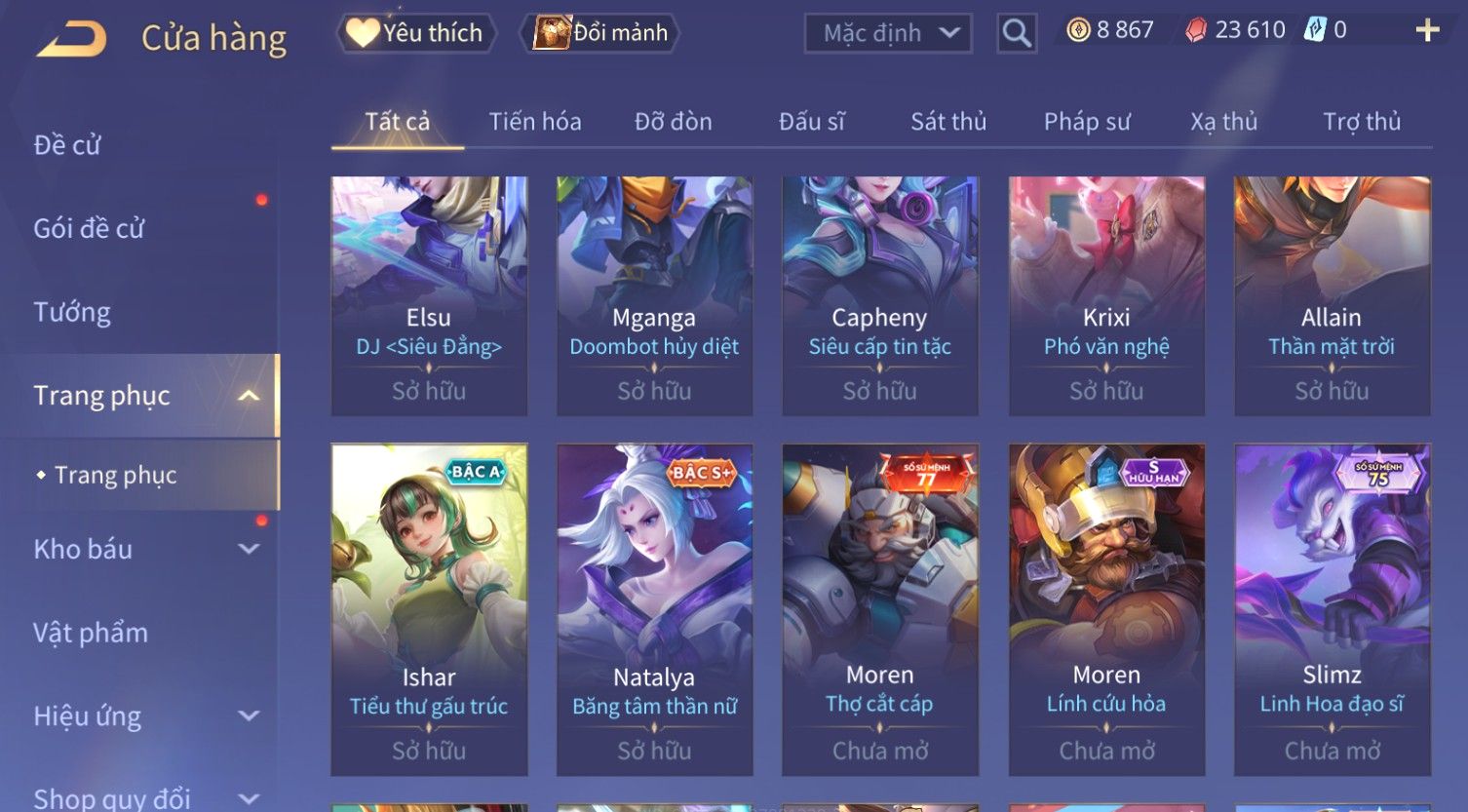1468x812 pixels.
Task: Select the Tiến hóa tab
Action: tap(535, 122)
